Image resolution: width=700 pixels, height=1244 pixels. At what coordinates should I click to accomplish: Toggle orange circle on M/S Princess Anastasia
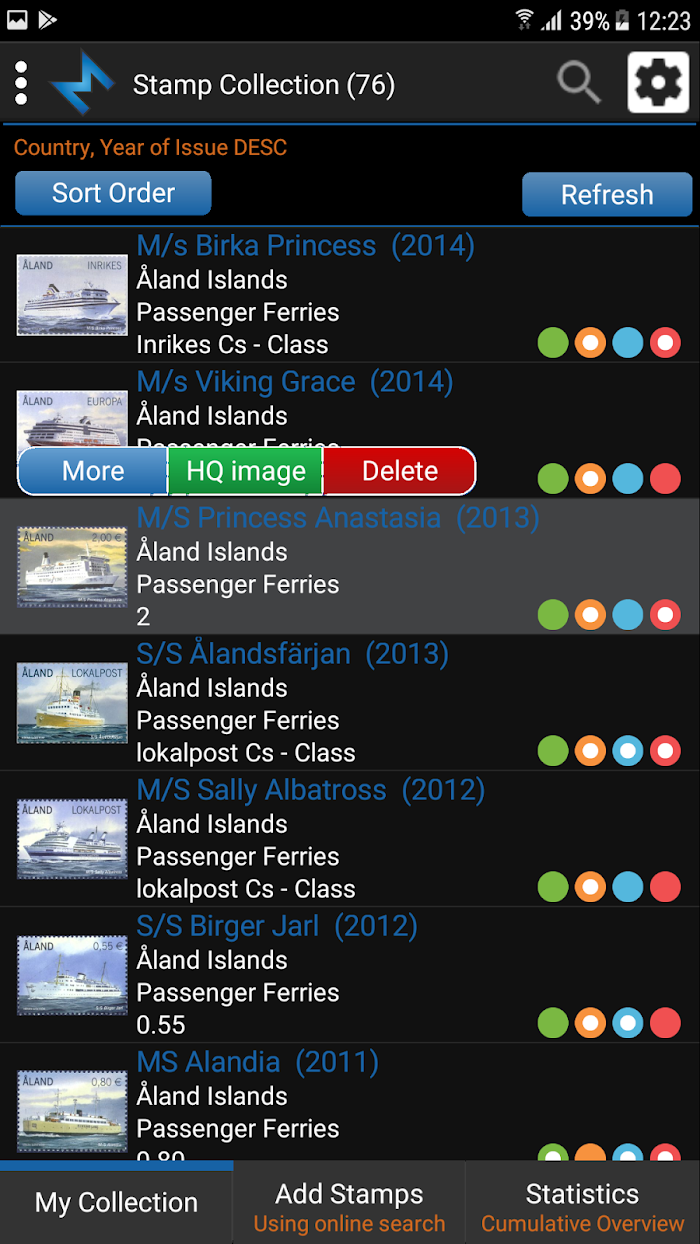pyautogui.click(x=590, y=614)
